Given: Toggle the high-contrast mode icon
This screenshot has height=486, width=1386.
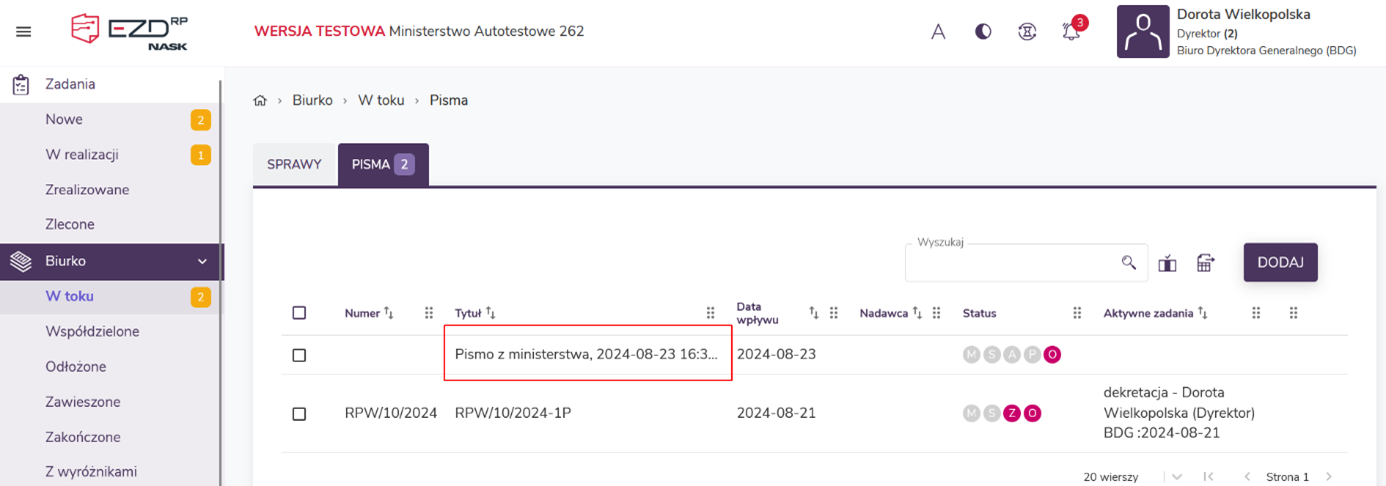Looking at the screenshot, I should pyautogui.click(x=983, y=32).
